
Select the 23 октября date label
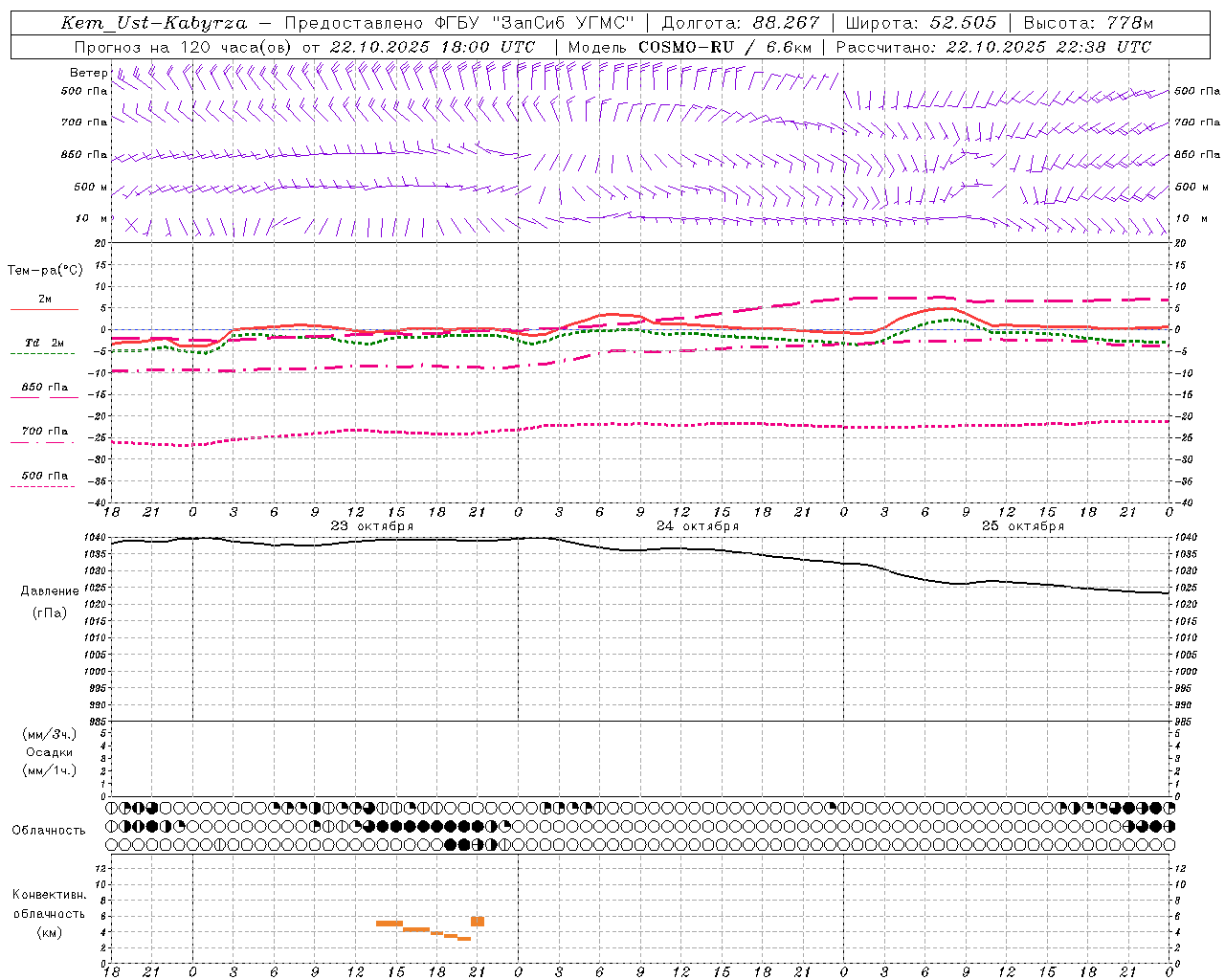point(372,526)
